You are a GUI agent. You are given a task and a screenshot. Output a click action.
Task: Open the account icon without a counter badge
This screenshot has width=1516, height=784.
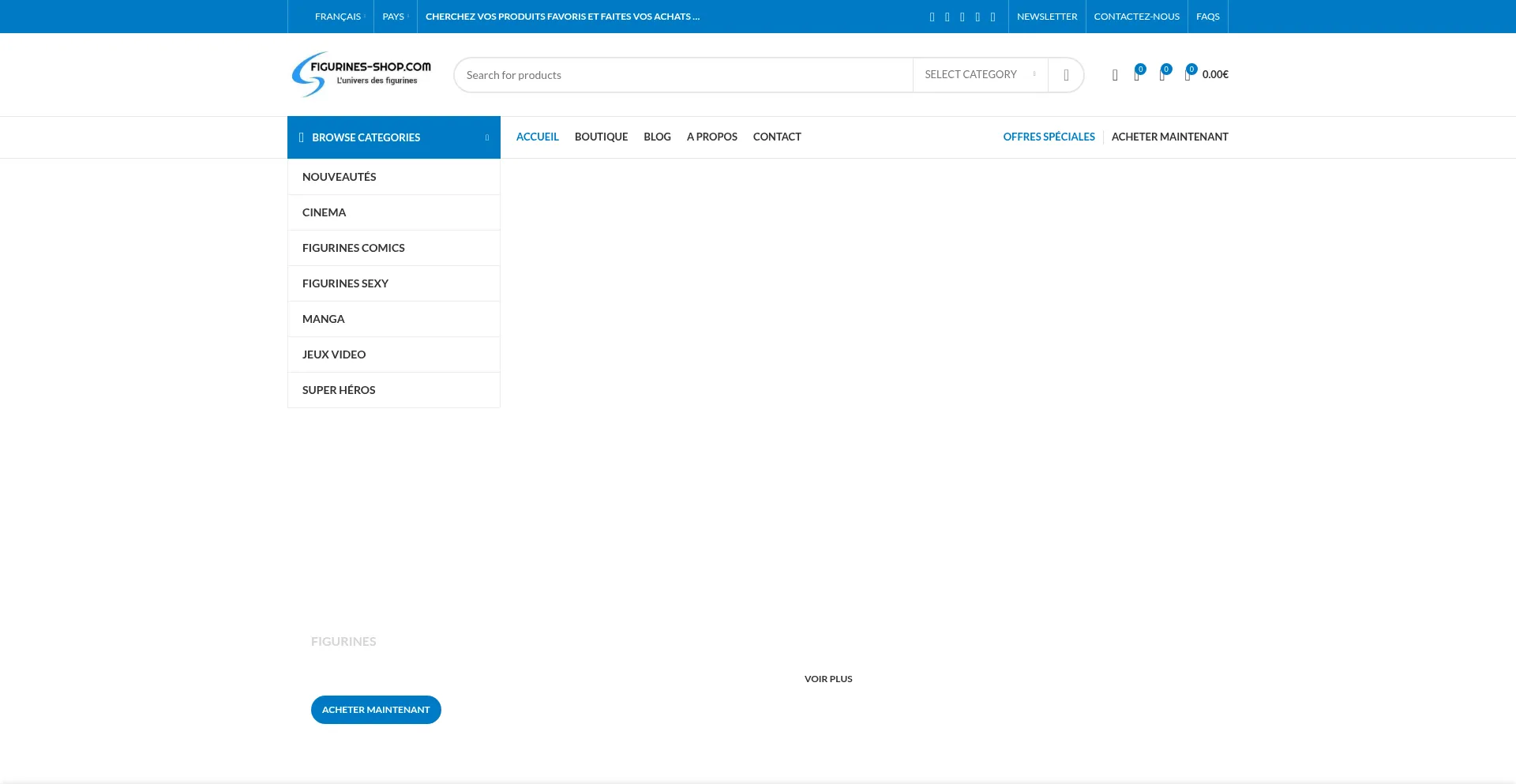(1115, 75)
